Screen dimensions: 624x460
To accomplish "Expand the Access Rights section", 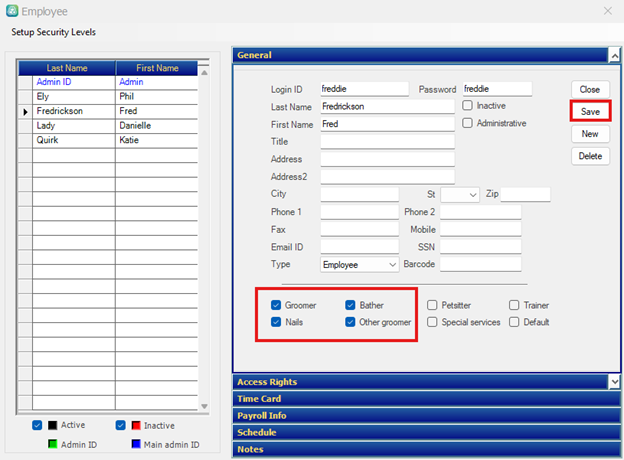I will [x=421, y=382].
